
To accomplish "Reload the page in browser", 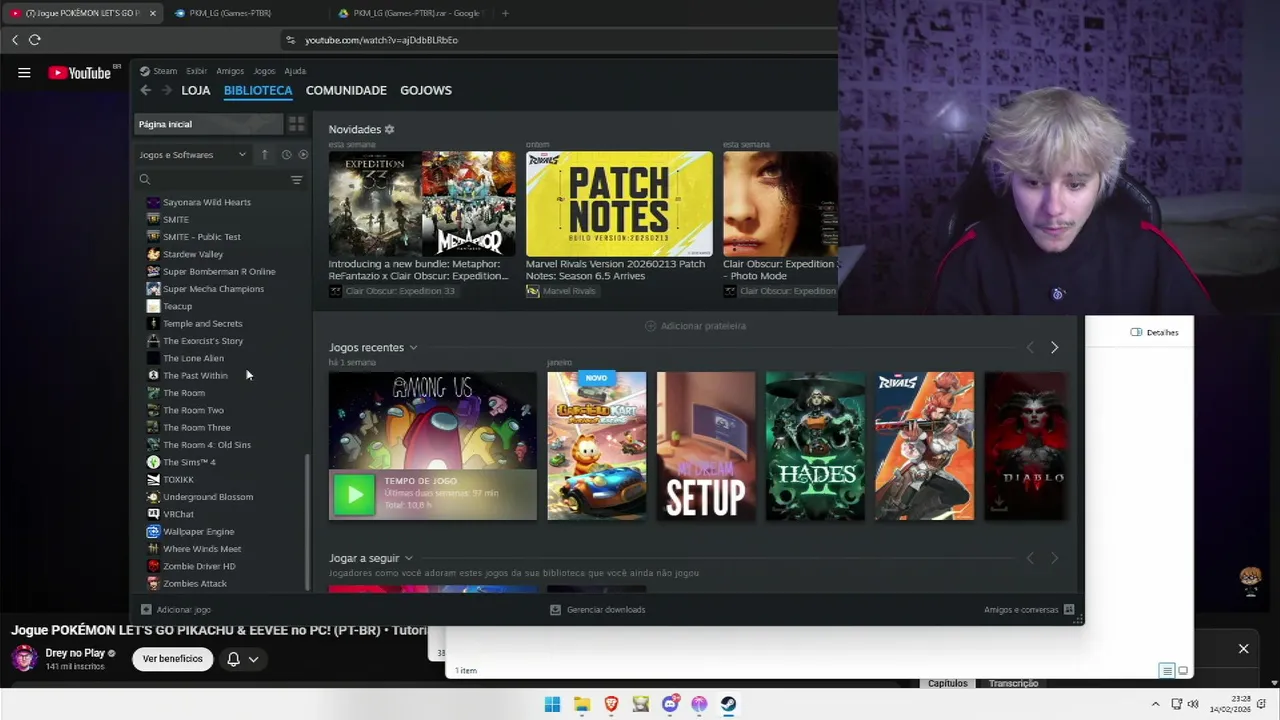I will click(x=35, y=40).
